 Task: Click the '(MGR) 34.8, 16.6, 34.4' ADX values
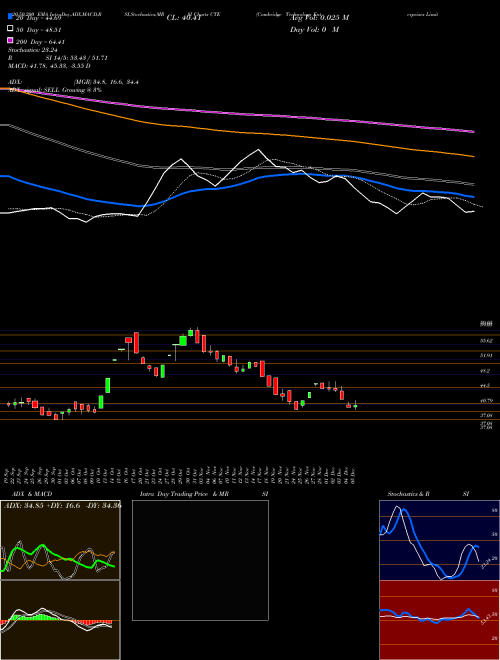click(x=106, y=82)
